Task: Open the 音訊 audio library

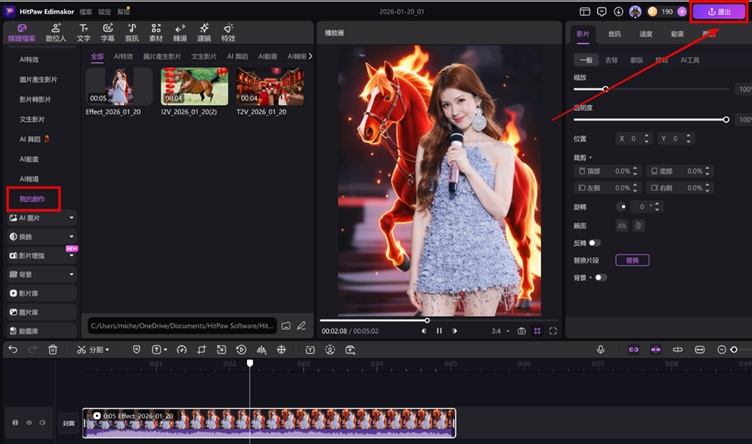Action: click(131, 32)
